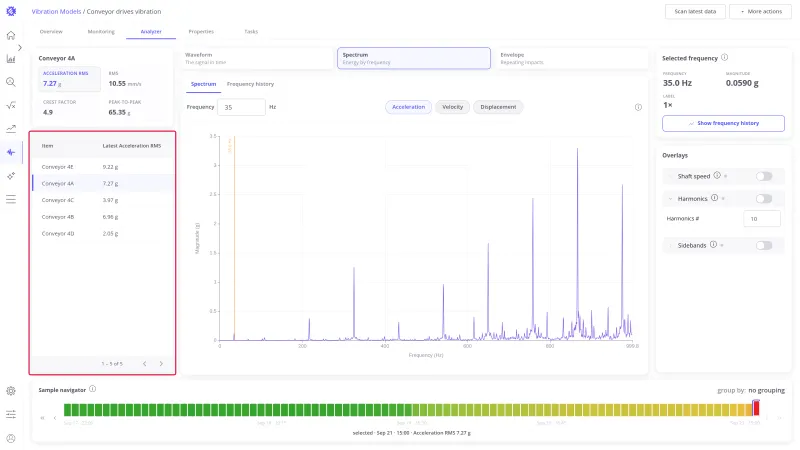Select the Envelope view card

tap(571, 58)
